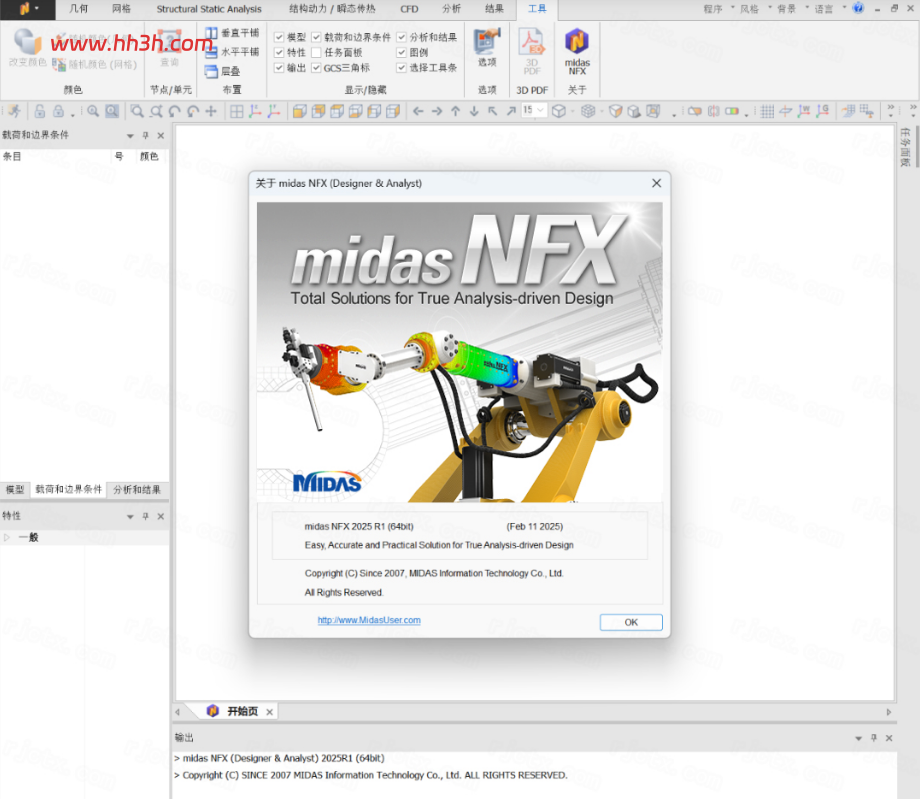Open the 风格 style dropdown

pos(756,9)
